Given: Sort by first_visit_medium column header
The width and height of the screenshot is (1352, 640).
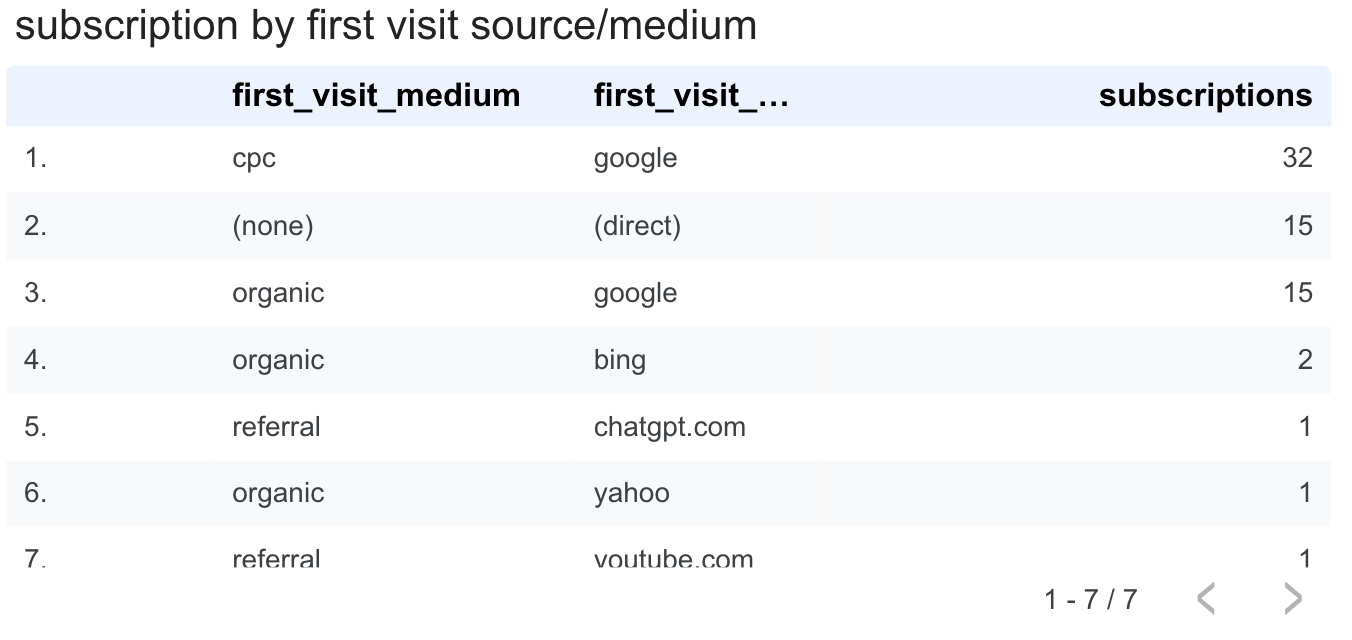Looking at the screenshot, I should (x=376, y=95).
